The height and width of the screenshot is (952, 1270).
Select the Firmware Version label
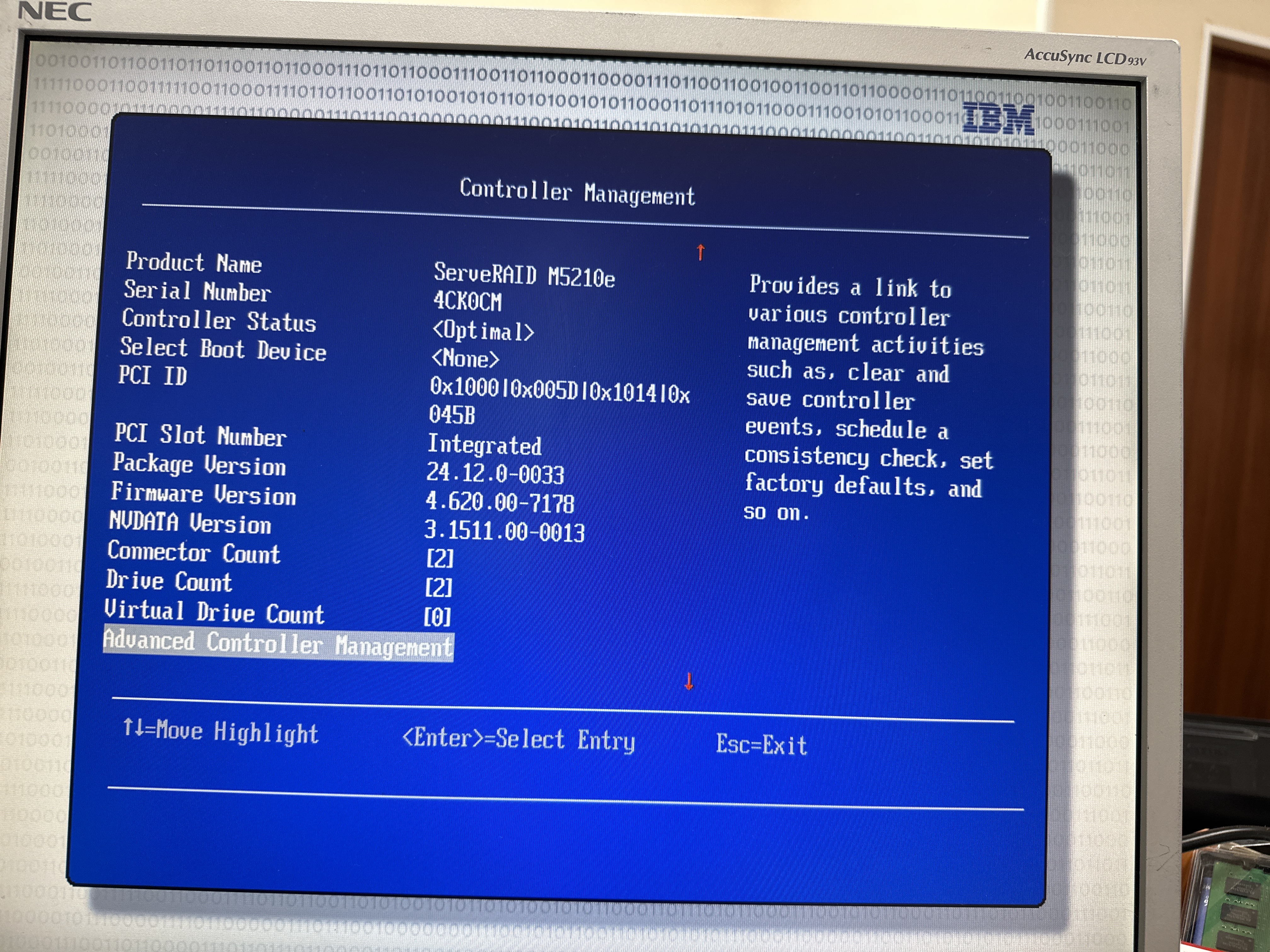(203, 494)
